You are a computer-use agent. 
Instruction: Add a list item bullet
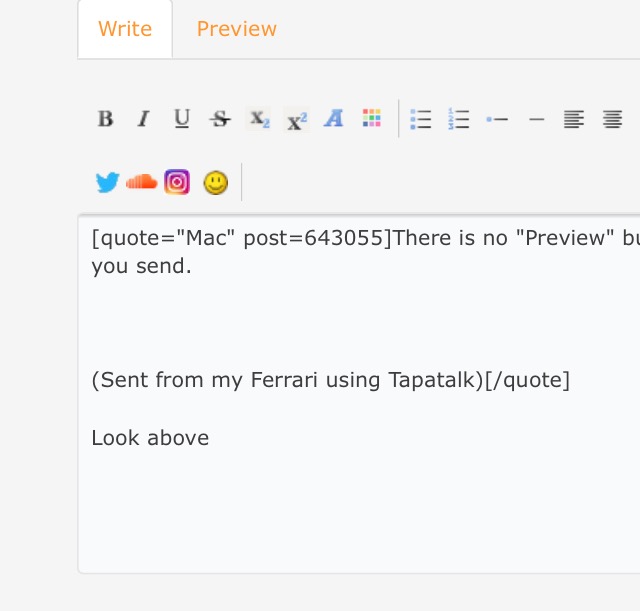497,120
